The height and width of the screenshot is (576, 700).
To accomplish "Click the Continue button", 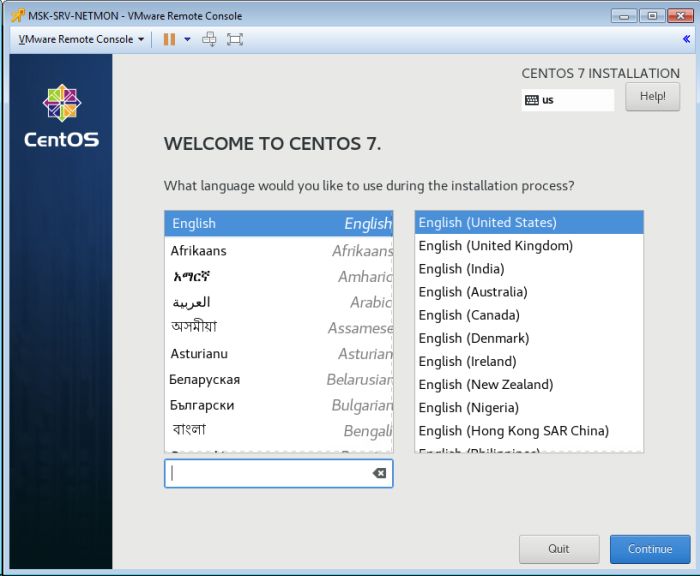I will click(650, 549).
